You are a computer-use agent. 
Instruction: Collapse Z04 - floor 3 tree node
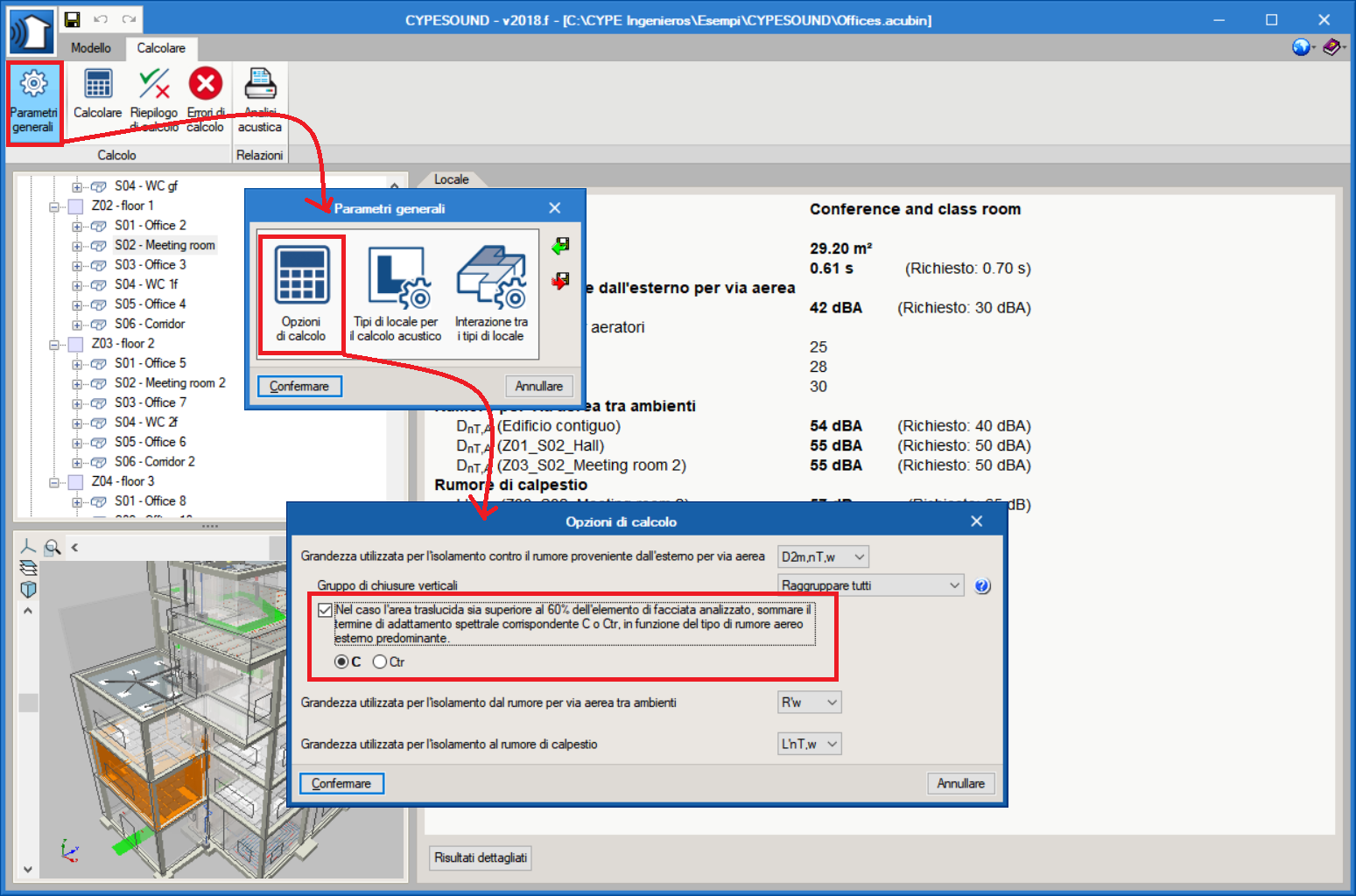(x=54, y=483)
